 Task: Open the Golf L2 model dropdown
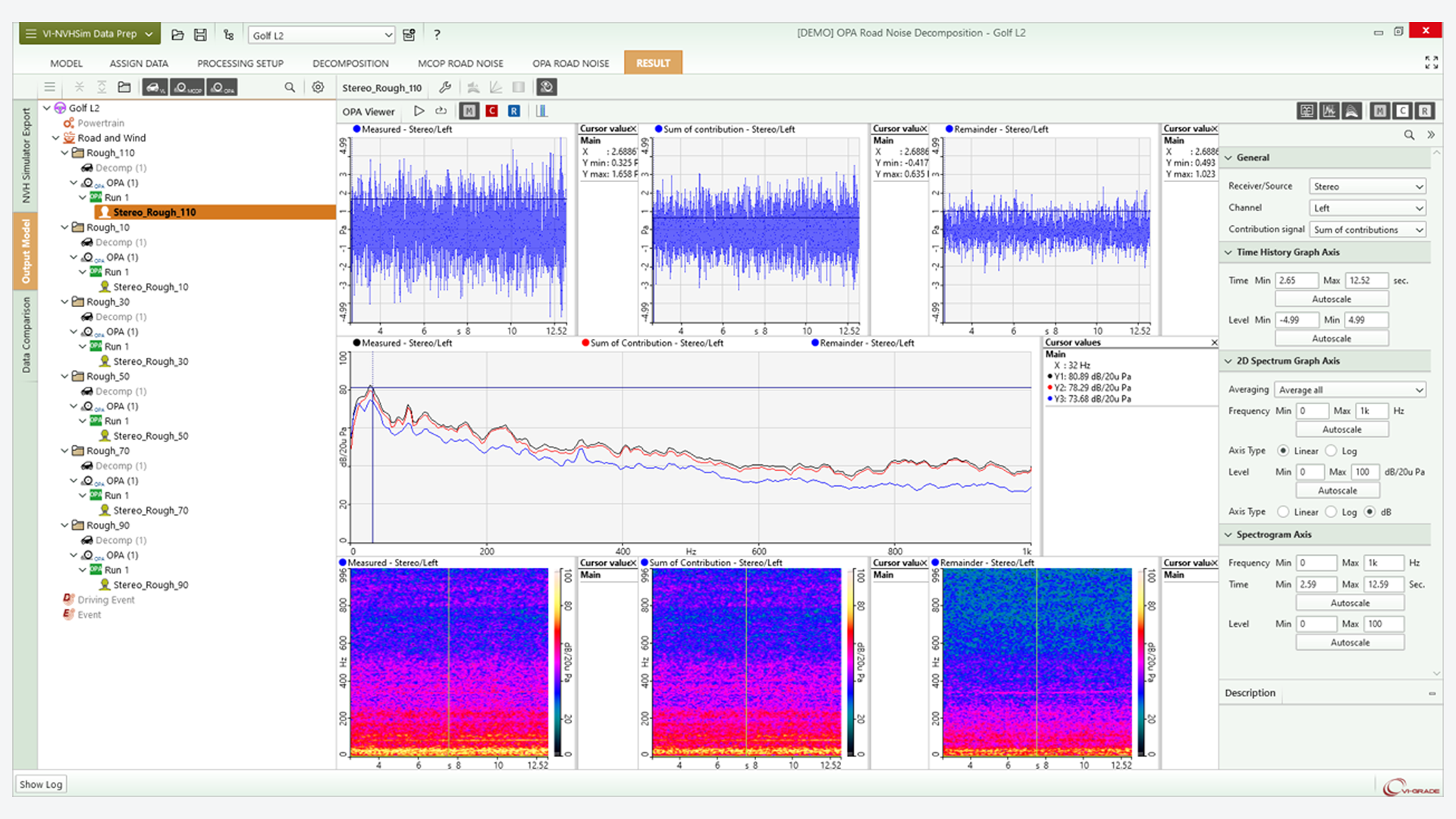(x=322, y=35)
